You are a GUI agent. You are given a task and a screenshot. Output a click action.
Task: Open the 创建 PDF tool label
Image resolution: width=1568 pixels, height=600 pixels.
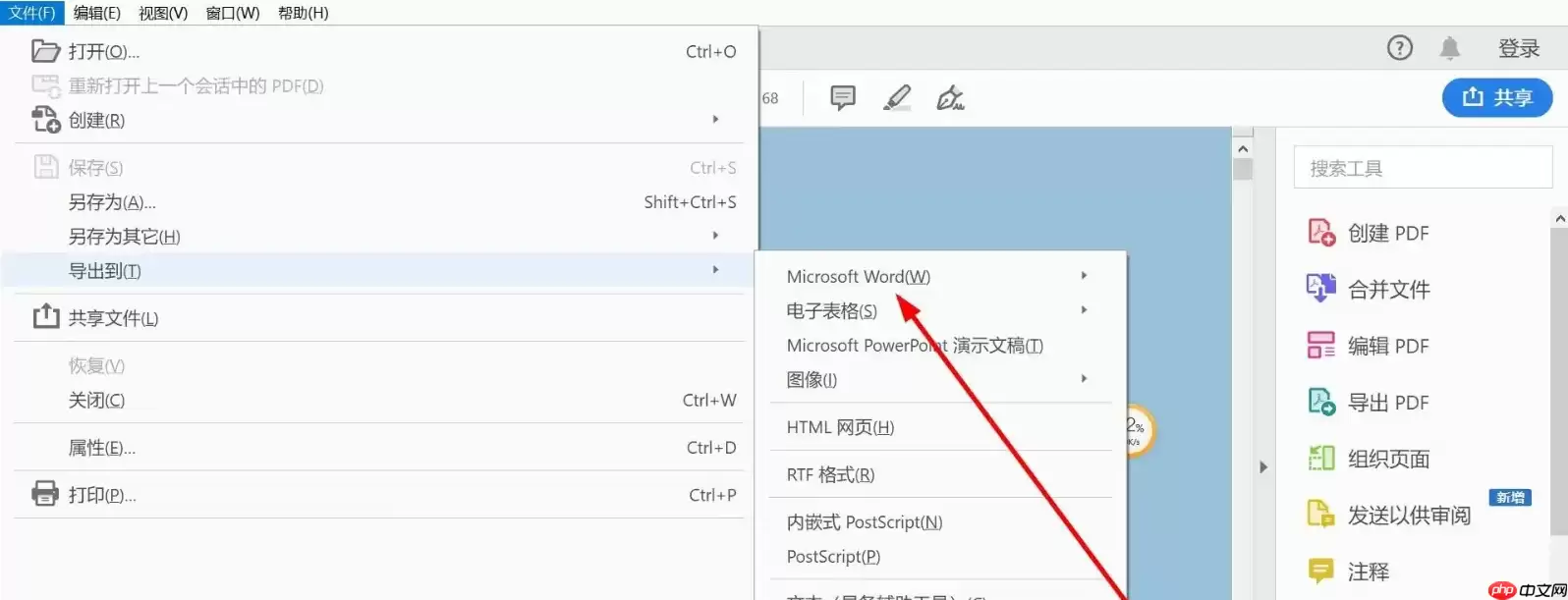coord(1388,233)
